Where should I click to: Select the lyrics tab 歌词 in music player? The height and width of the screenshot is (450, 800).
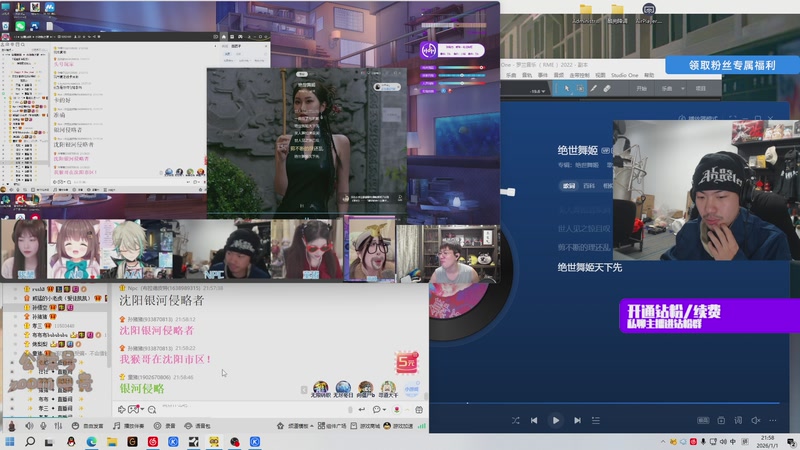[569, 186]
